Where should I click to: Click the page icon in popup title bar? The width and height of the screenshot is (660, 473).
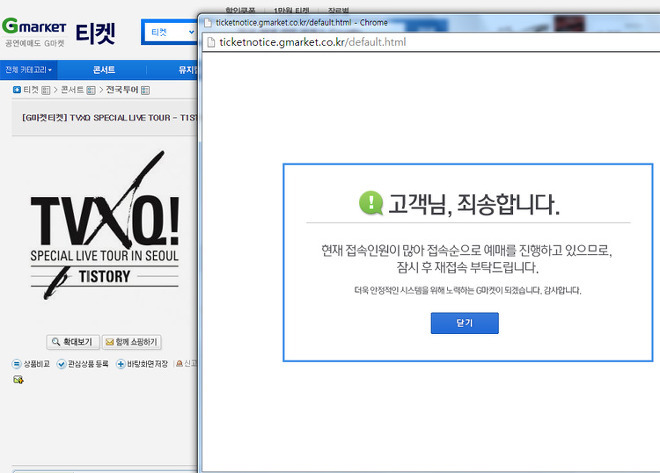(208, 23)
